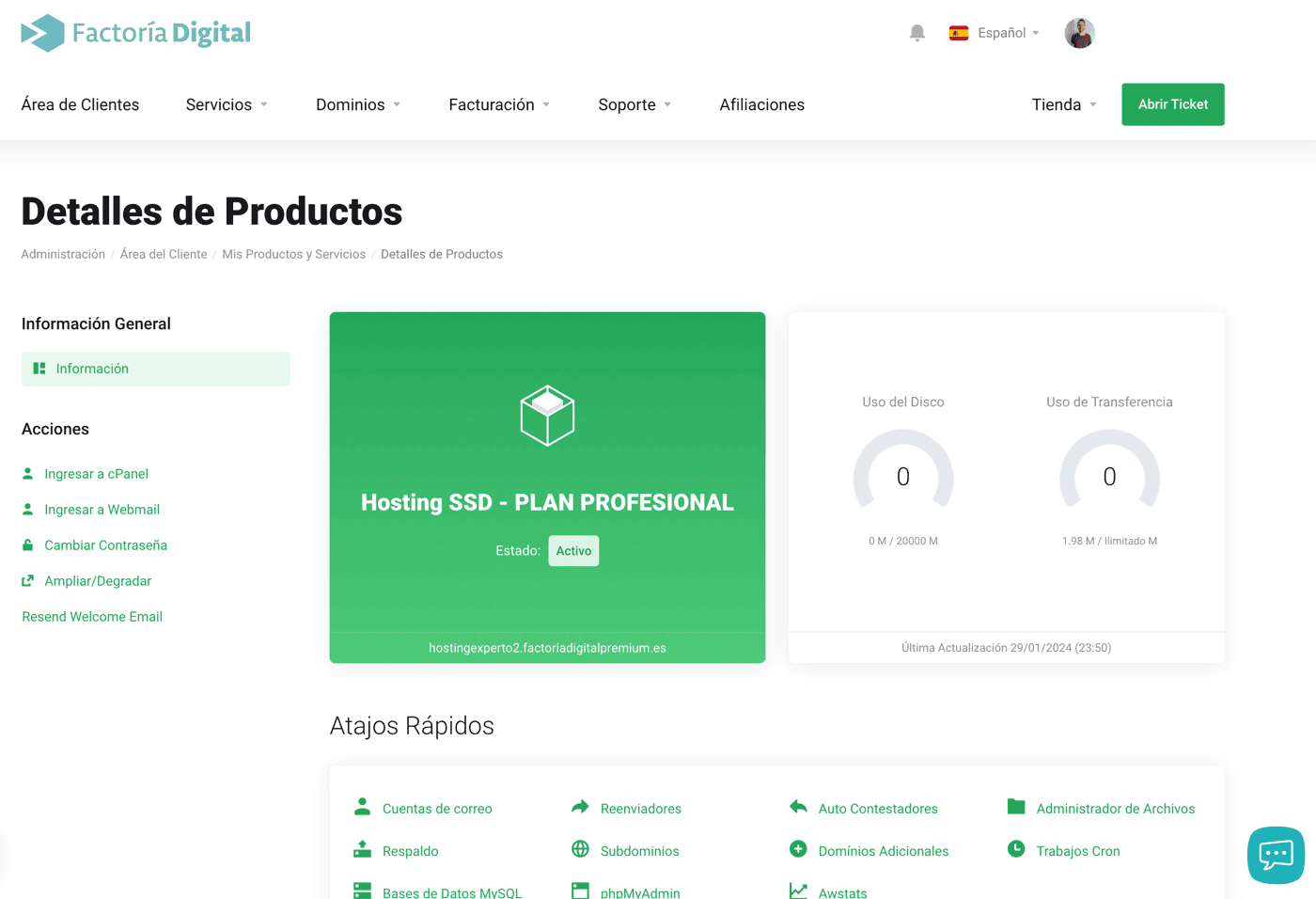1316x899 pixels.
Task: Click Mis Productos y Servicios breadcrumb
Action: (x=294, y=254)
